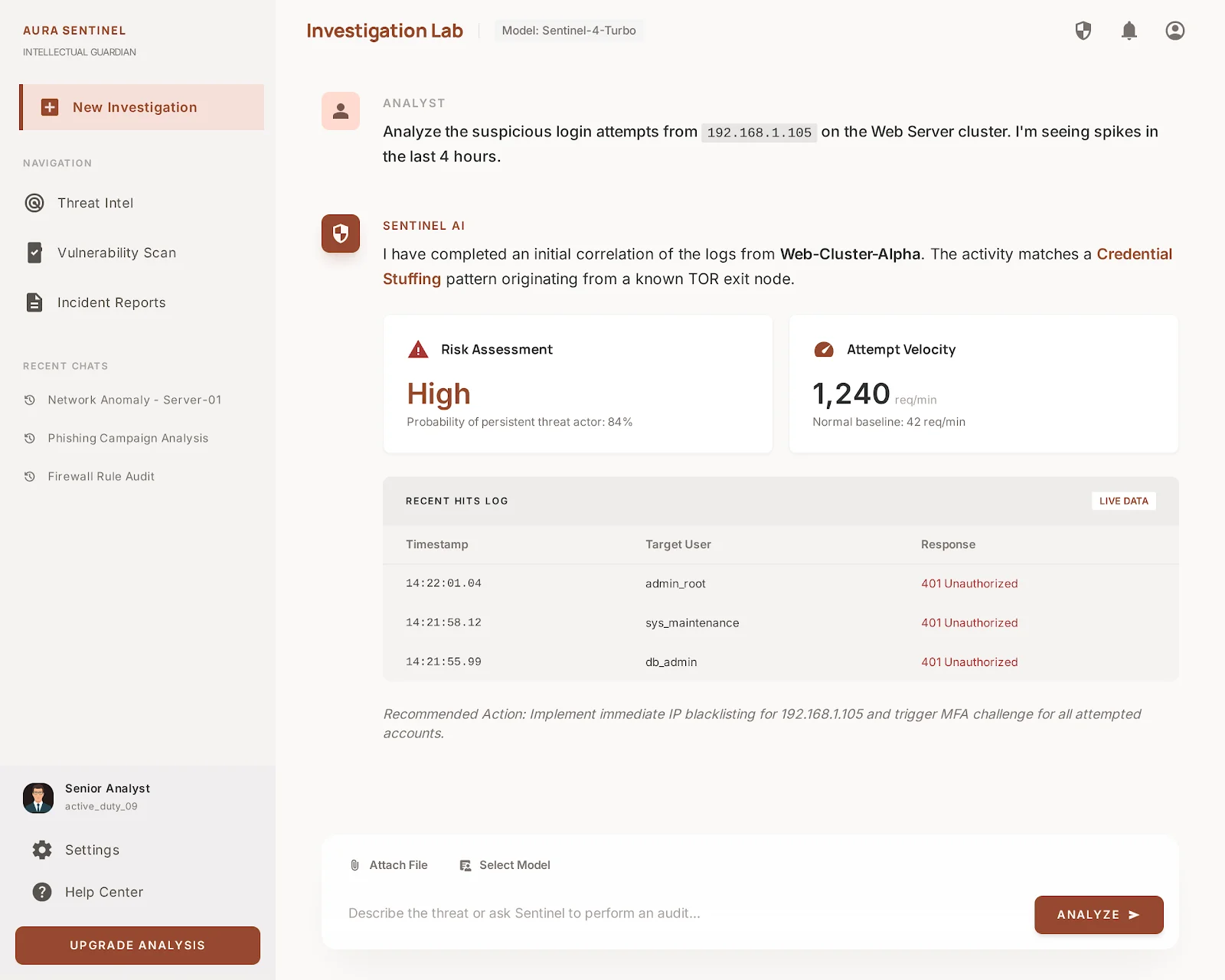Open Help Center label in sidebar
This screenshot has width=1225, height=980.
click(x=104, y=892)
